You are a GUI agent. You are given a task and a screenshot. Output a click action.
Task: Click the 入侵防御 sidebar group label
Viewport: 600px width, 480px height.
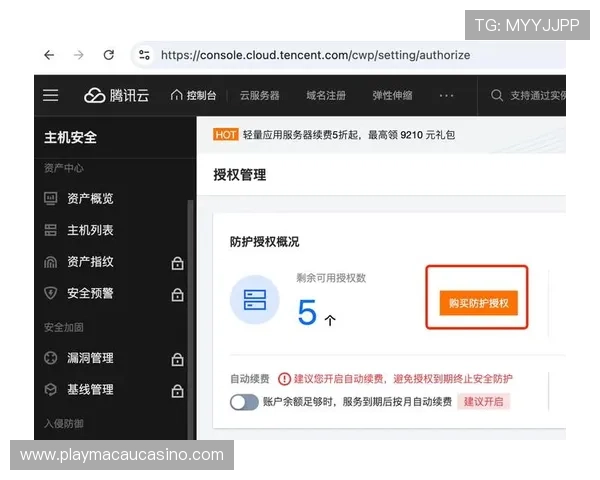click(x=64, y=423)
